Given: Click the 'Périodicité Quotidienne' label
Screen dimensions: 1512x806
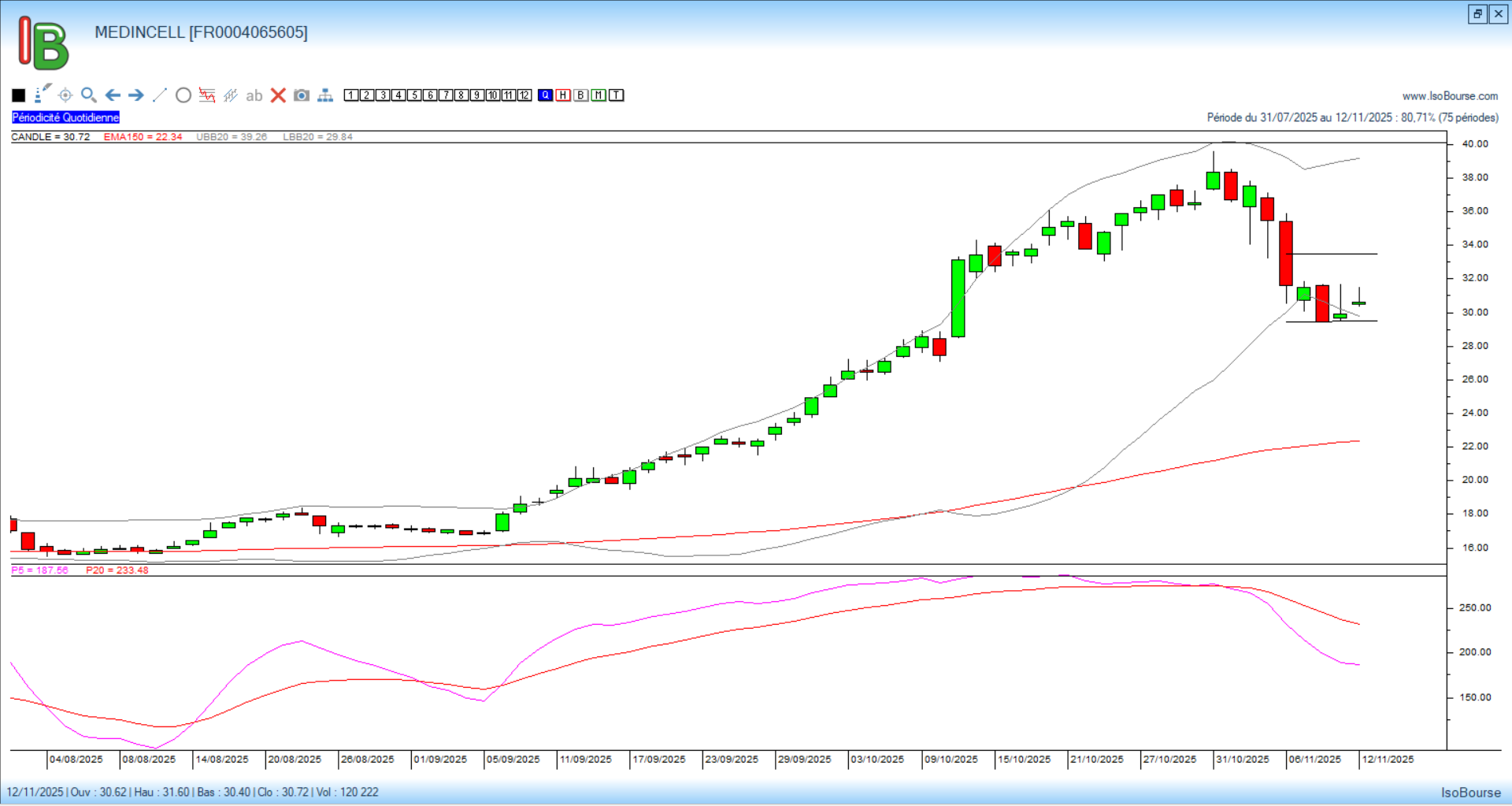Looking at the screenshot, I should (65, 117).
